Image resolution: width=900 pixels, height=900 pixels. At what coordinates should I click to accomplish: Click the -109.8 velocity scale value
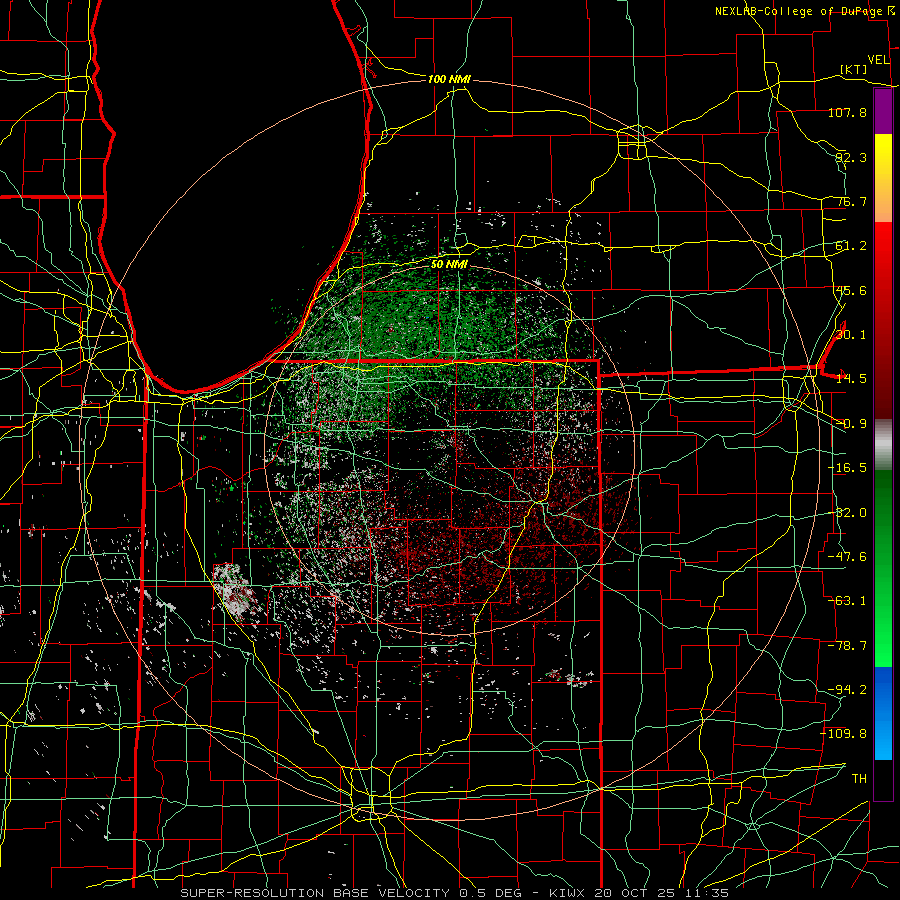point(844,734)
